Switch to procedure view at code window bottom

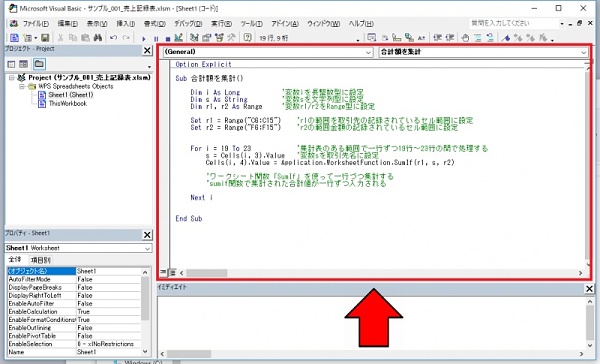(x=163, y=273)
